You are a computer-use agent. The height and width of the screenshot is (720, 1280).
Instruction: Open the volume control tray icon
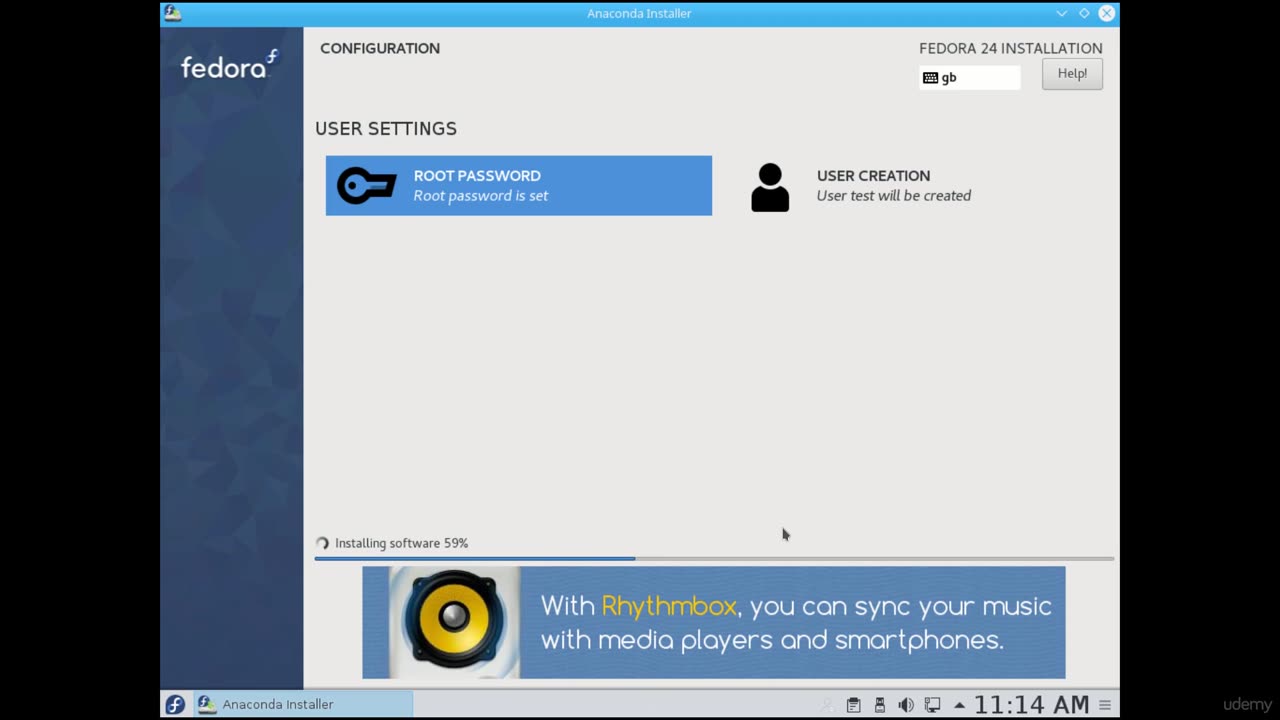(x=905, y=705)
